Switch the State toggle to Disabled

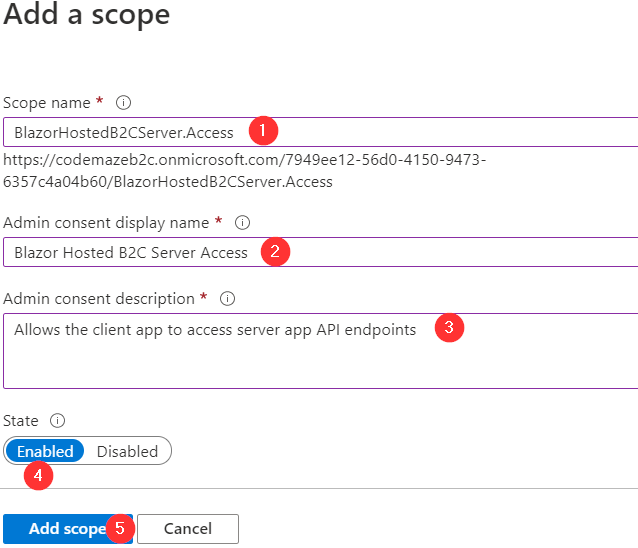tap(127, 451)
